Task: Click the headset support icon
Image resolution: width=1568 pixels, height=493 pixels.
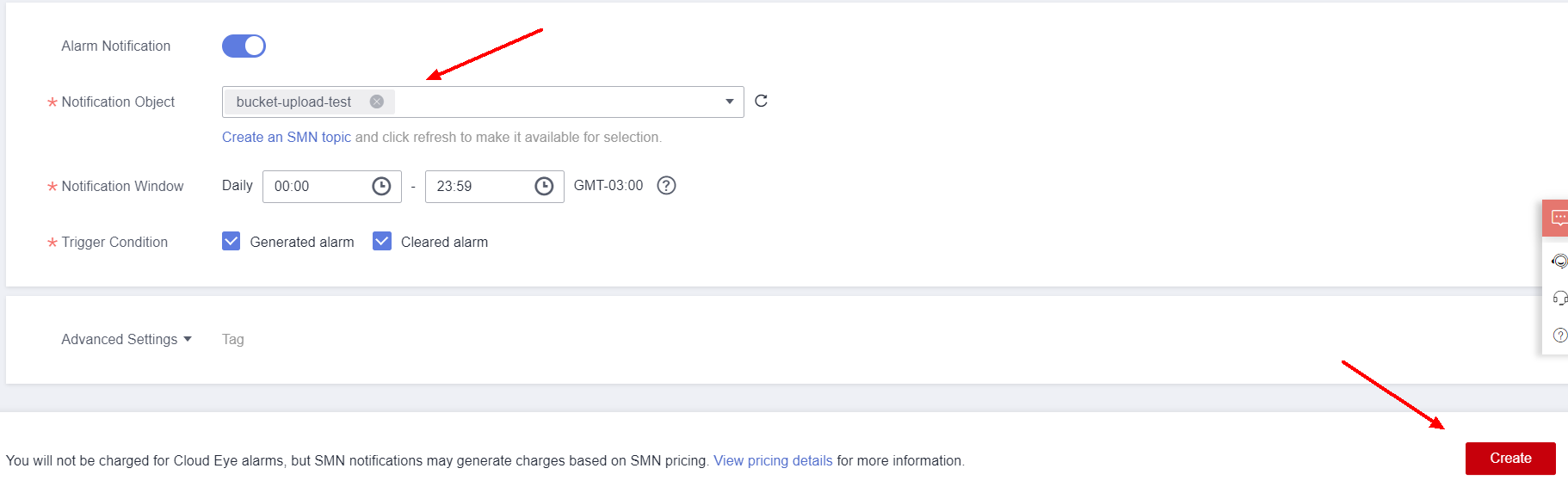Action: click(x=1559, y=299)
